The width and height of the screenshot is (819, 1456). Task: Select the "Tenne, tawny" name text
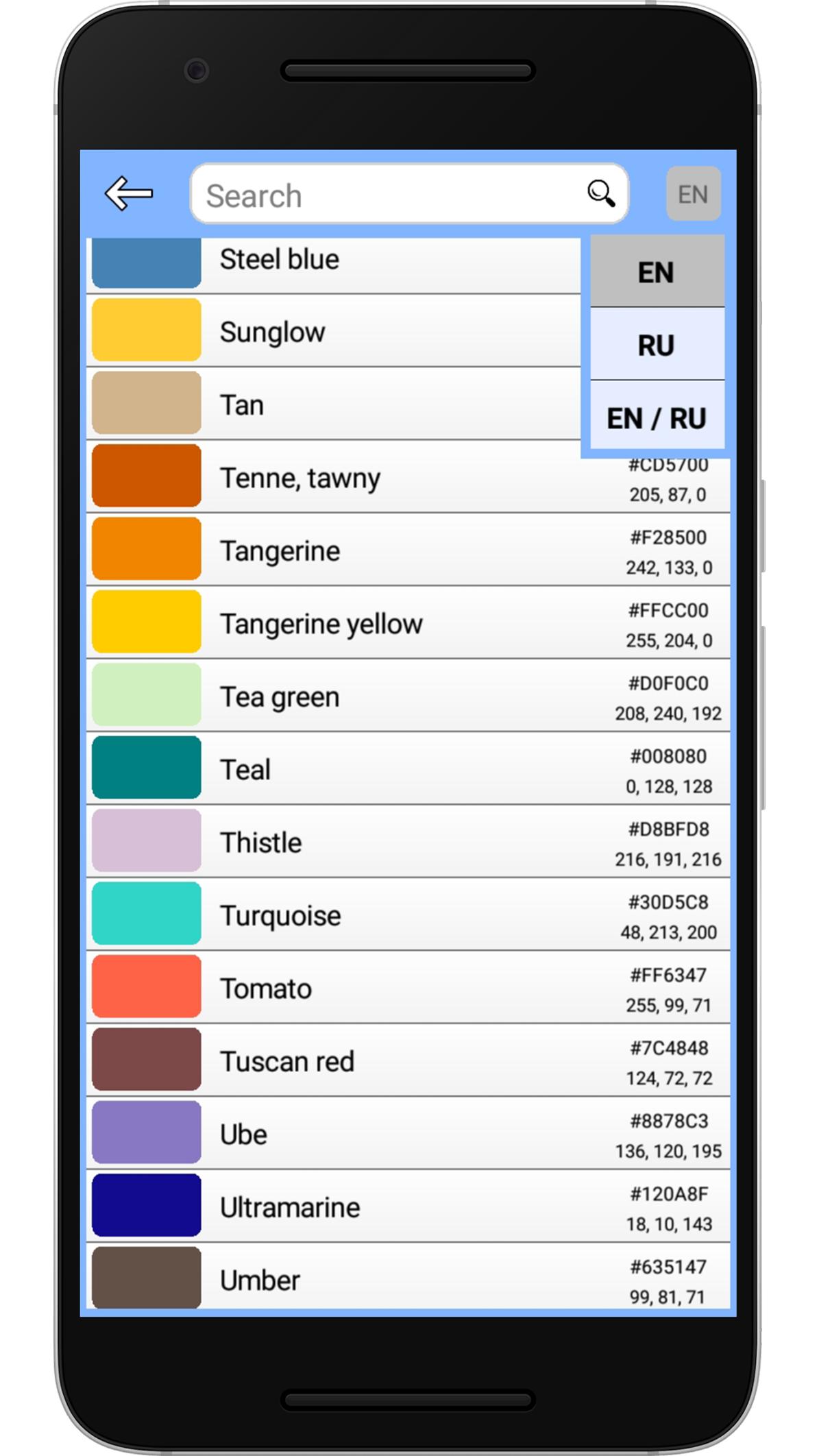[300, 478]
